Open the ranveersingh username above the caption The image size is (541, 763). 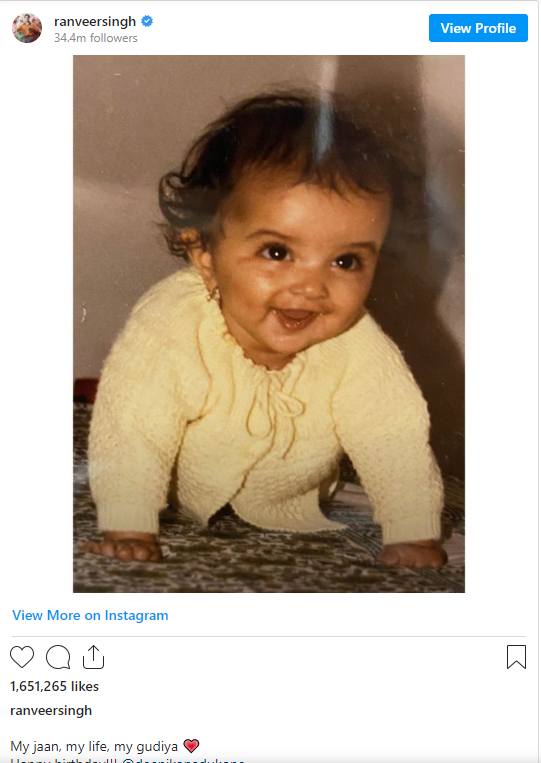tap(51, 710)
